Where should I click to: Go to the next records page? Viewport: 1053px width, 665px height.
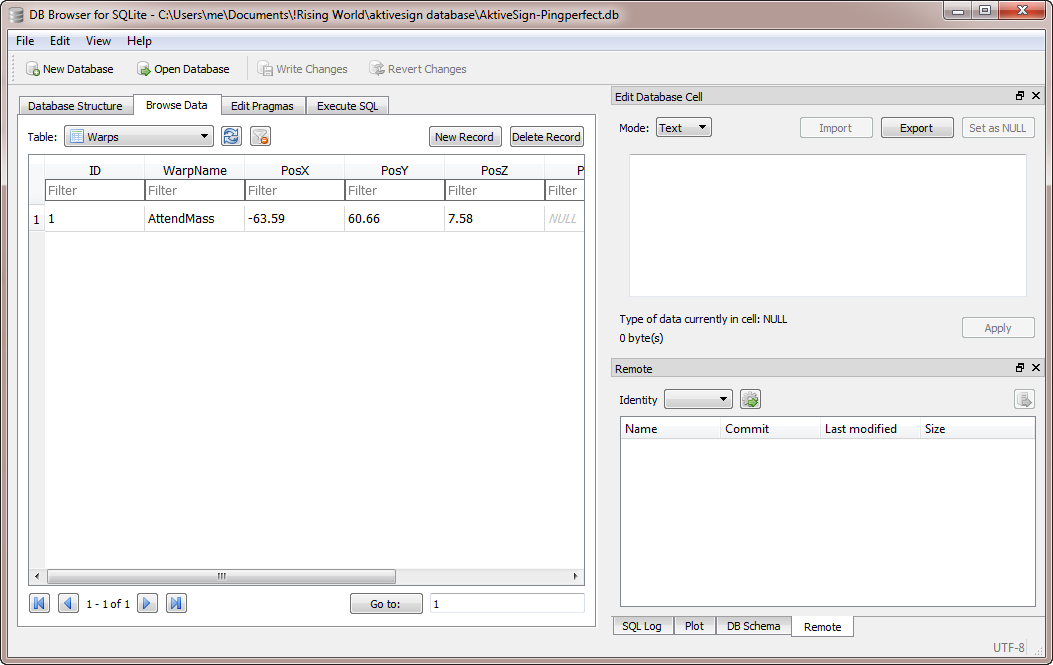pos(147,603)
